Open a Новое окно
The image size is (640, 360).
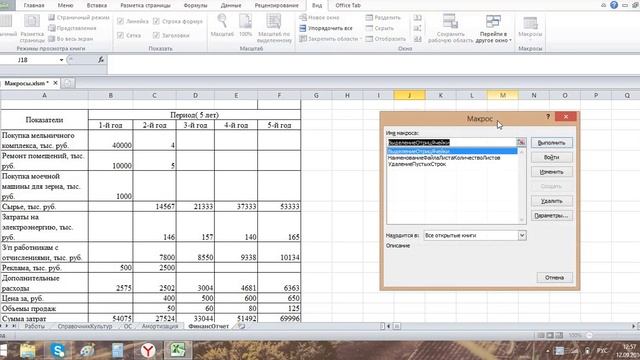(319, 18)
